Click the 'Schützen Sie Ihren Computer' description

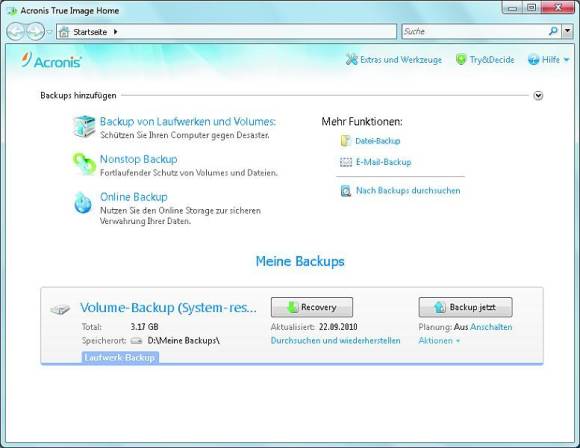185,135
